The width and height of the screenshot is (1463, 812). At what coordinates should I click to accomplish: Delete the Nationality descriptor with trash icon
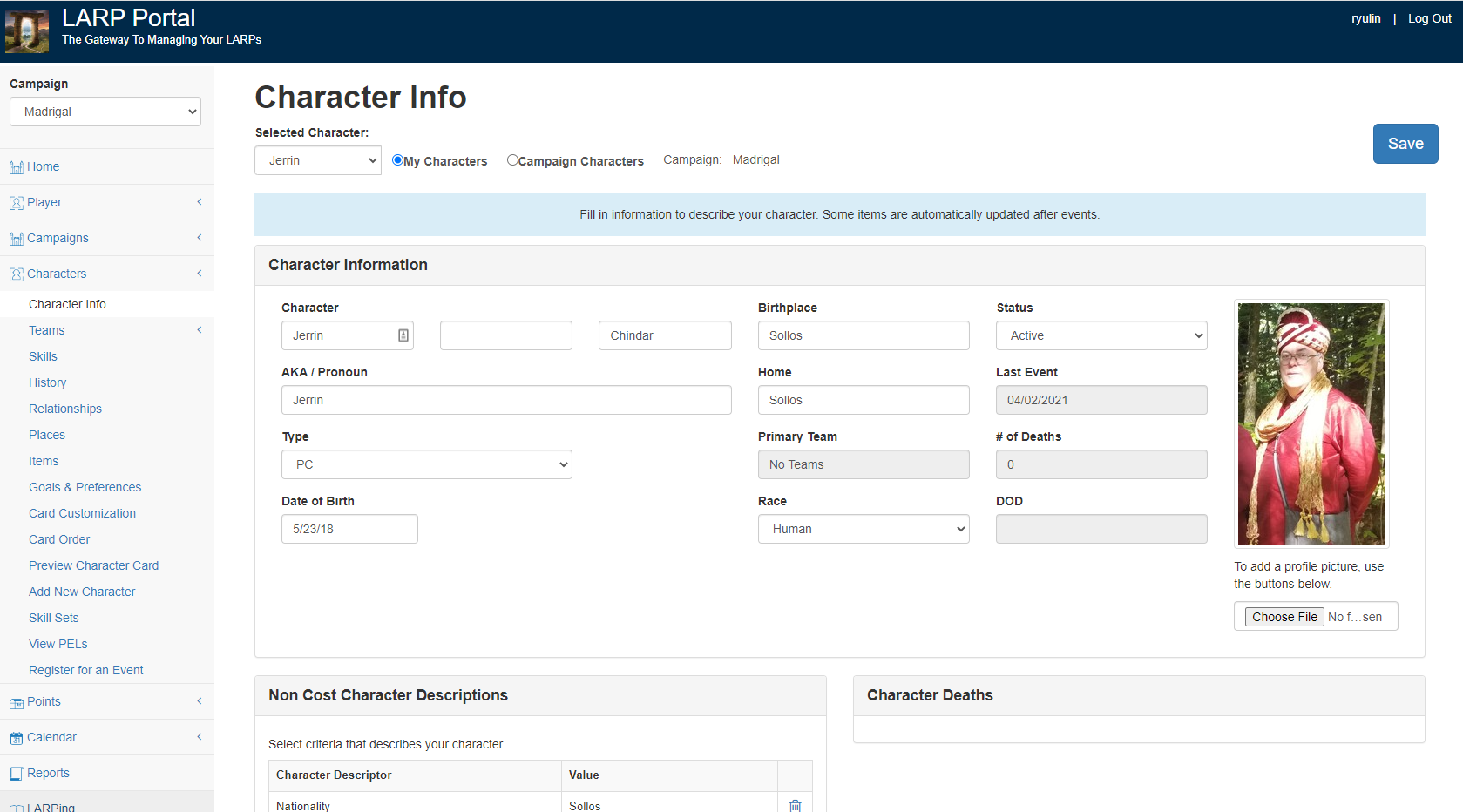795,805
